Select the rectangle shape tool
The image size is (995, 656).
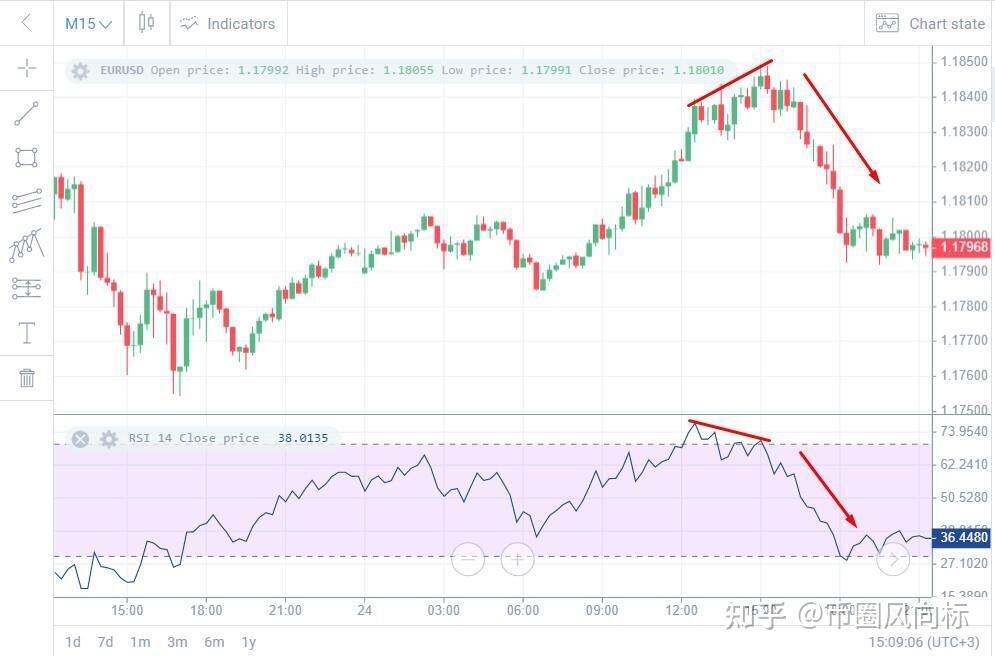point(27,157)
